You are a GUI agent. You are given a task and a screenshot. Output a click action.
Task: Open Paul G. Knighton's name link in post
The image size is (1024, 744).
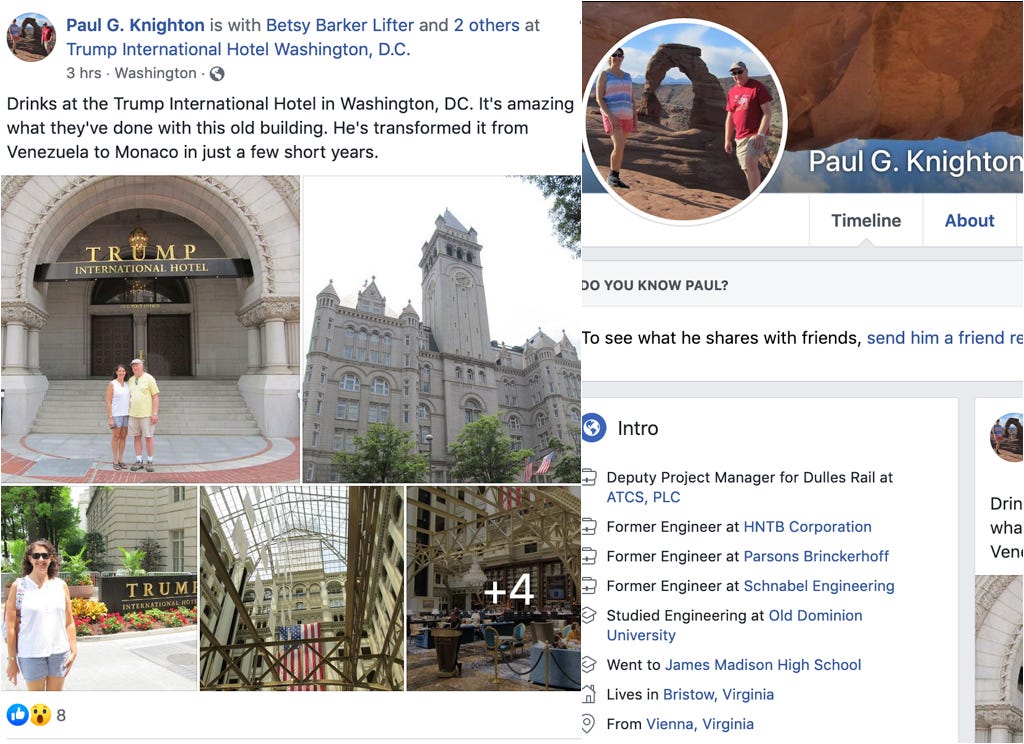pyautogui.click(x=135, y=25)
